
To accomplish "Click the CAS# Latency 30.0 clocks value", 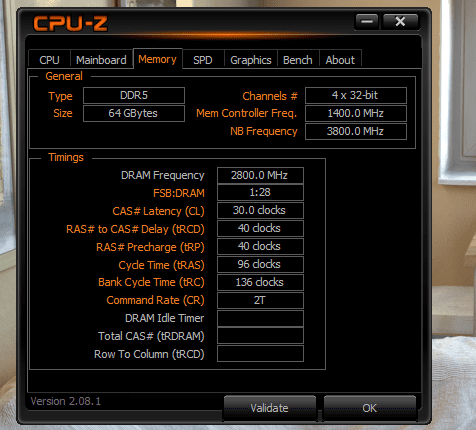I will 260,211.
